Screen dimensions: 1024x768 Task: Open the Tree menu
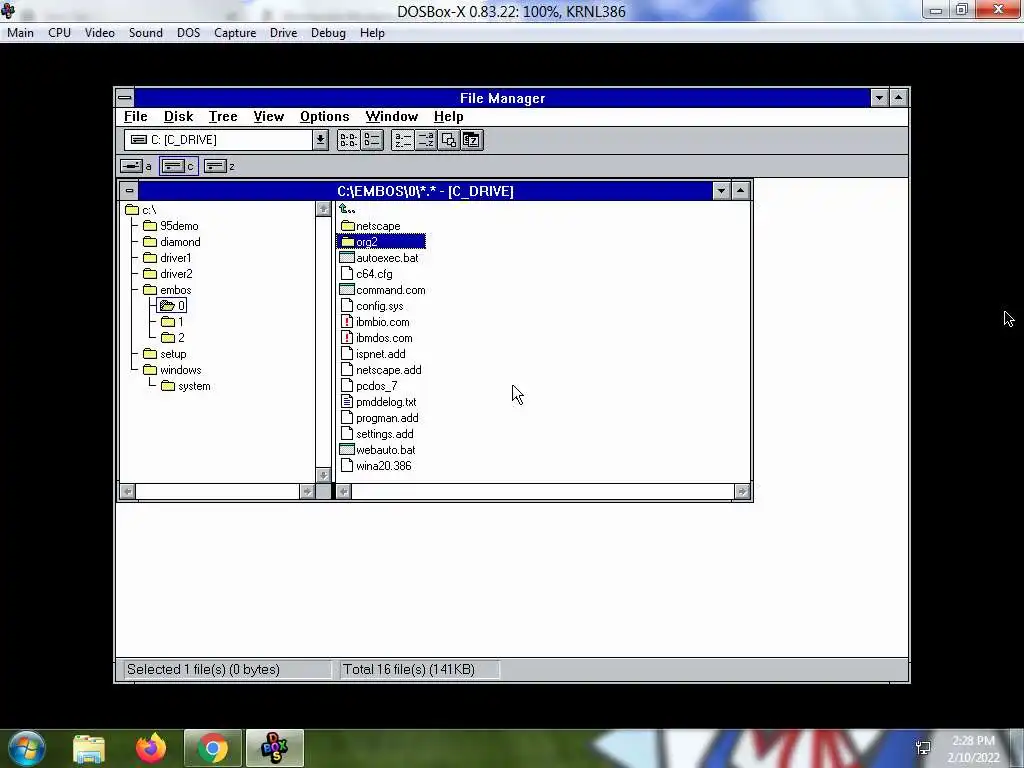coord(223,116)
